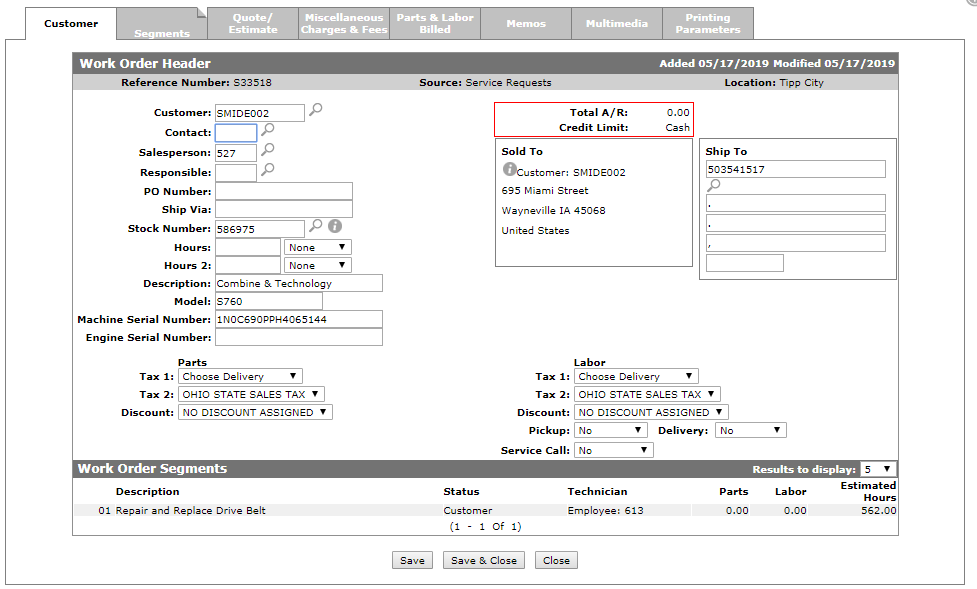Switch to the Quote/Estimate tab
Screen dimensions: 977x589
click(253, 23)
